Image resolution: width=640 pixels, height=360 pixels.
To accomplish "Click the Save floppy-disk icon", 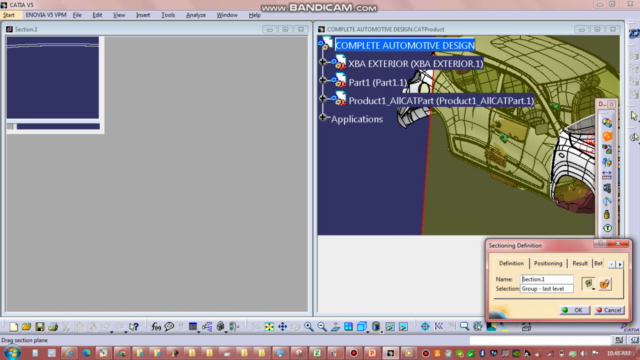I will (x=40, y=327).
